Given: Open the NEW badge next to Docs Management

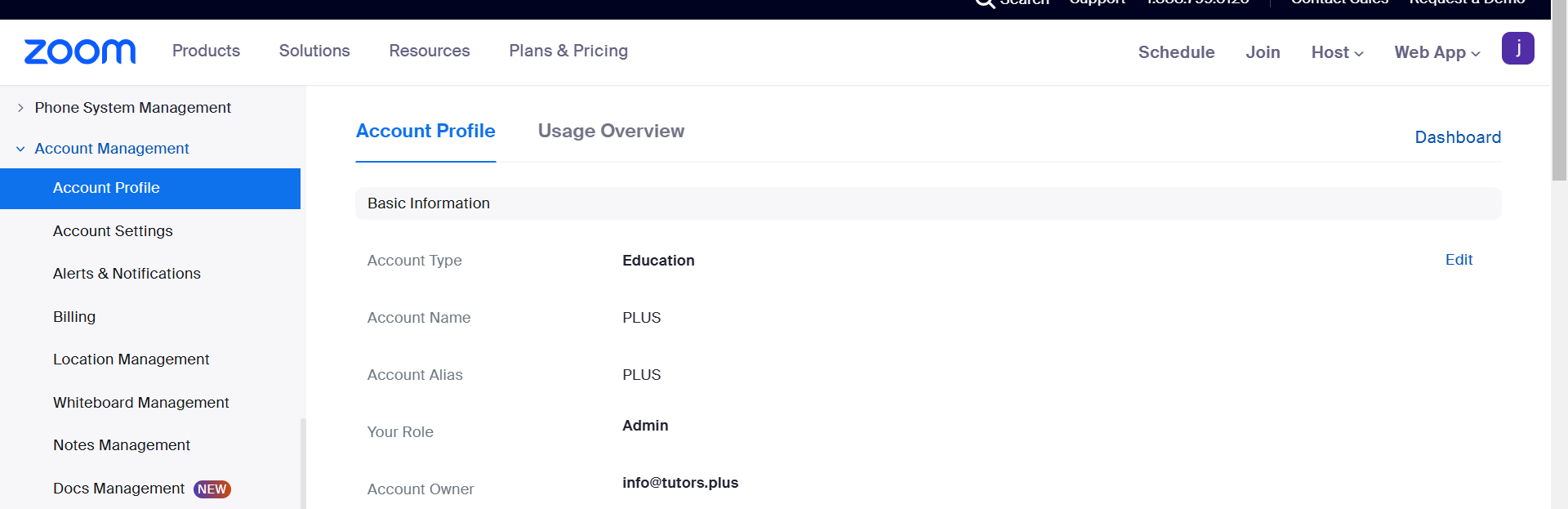Looking at the screenshot, I should coord(212,489).
